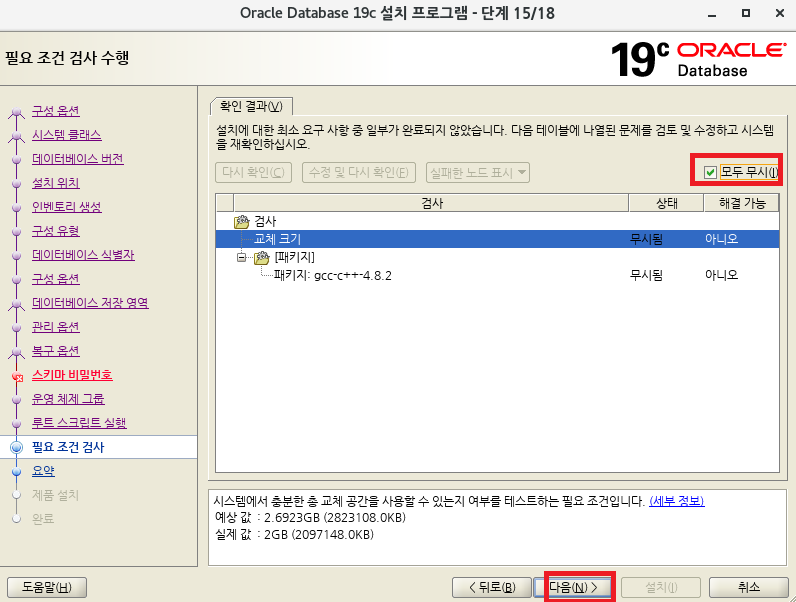Click the 수정 및 다시 확인(F) button
Image resolution: width=796 pixels, height=602 pixels.
[x=359, y=173]
